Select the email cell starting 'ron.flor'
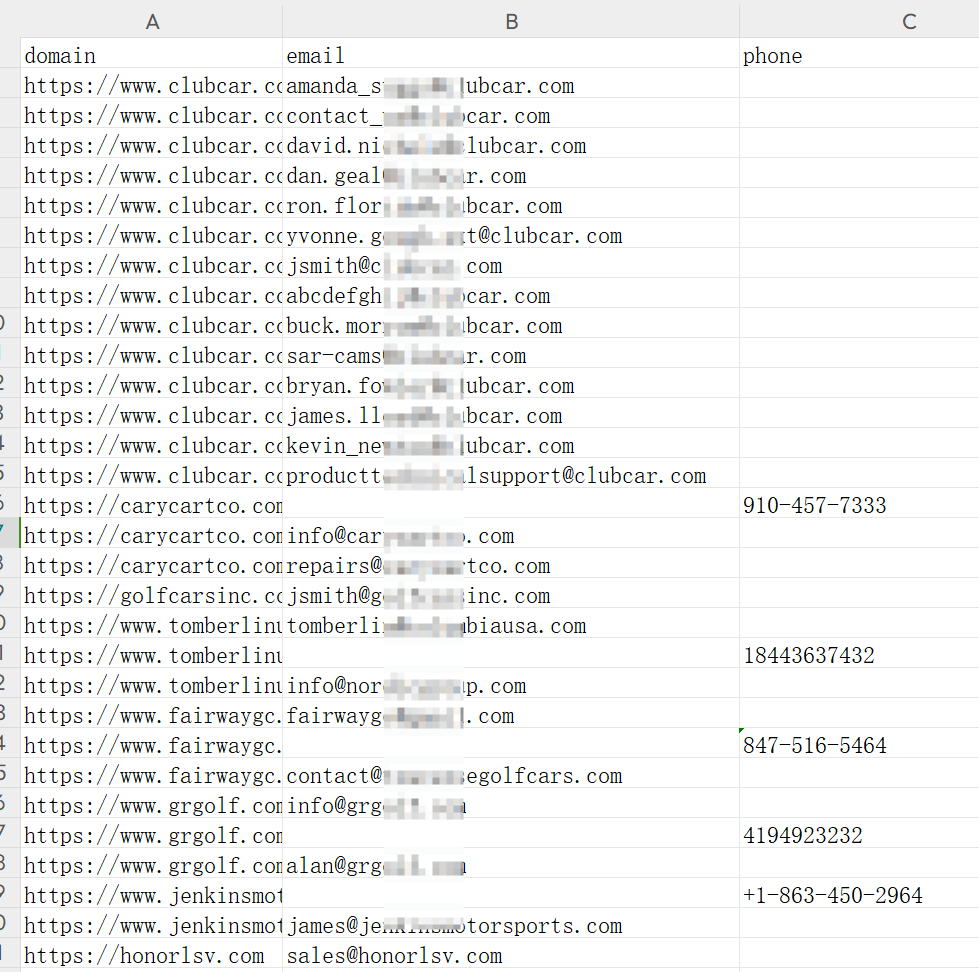The image size is (979, 972). pos(511,205)
